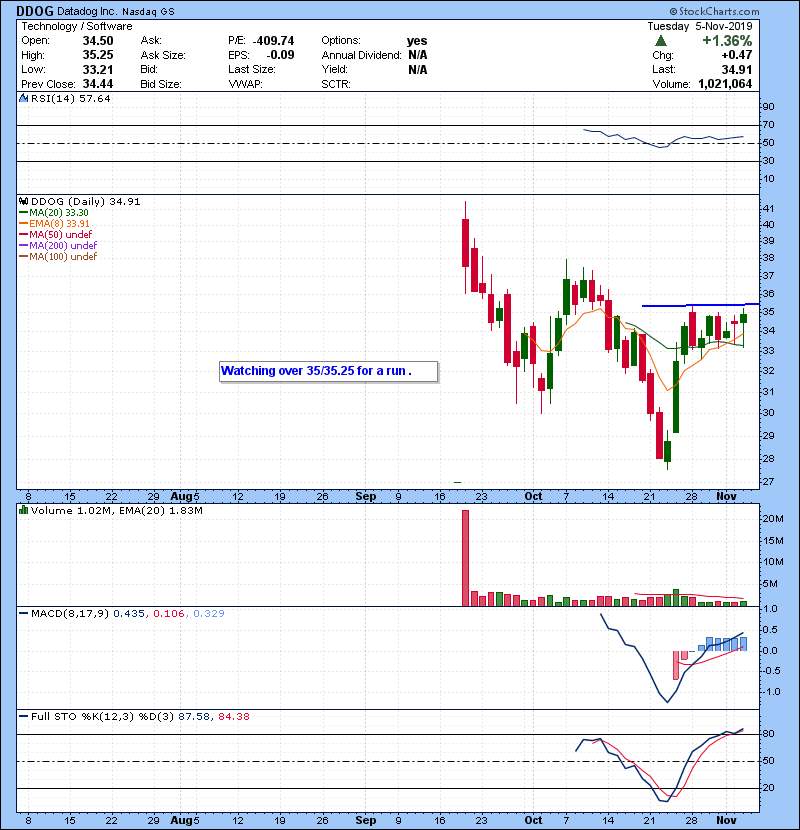Click the MACD(8,17,9) indicator label
The image size is (800, 830).
(70, 614)
